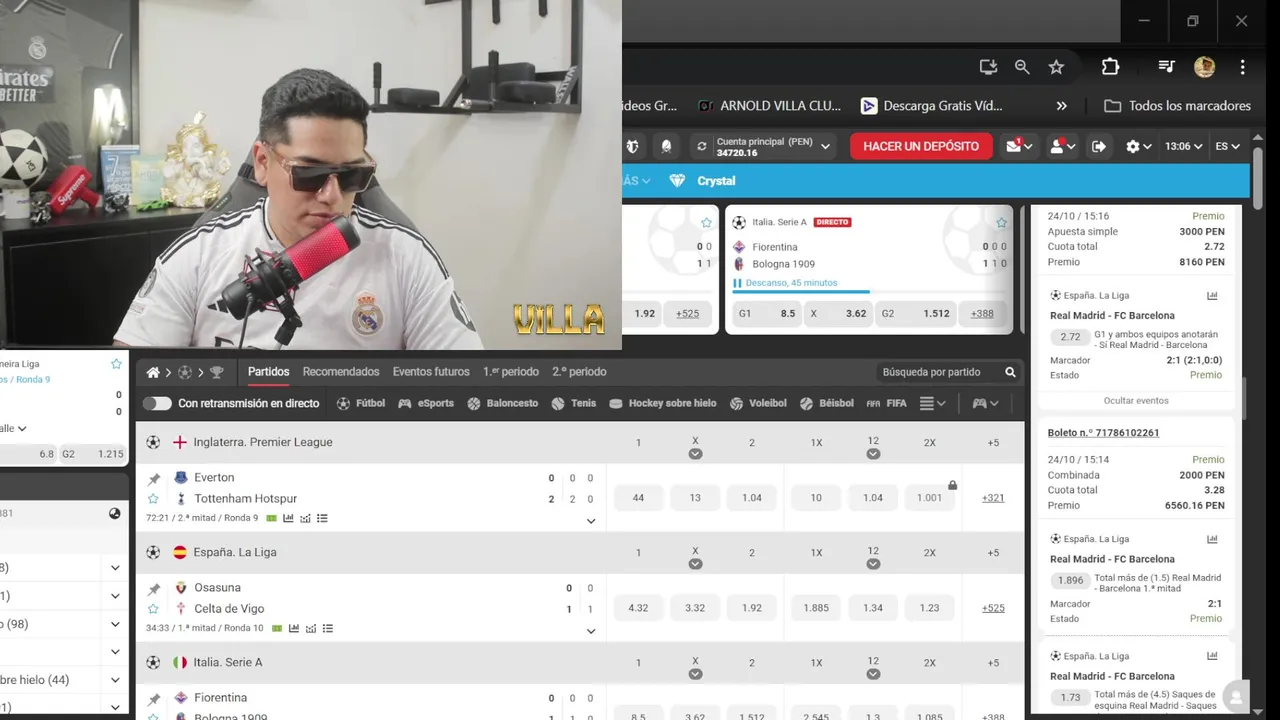Image resolution: width=1280 pixels, height=720 pixels.
Task: Open the media control icon
Action: coord(1166,67)
